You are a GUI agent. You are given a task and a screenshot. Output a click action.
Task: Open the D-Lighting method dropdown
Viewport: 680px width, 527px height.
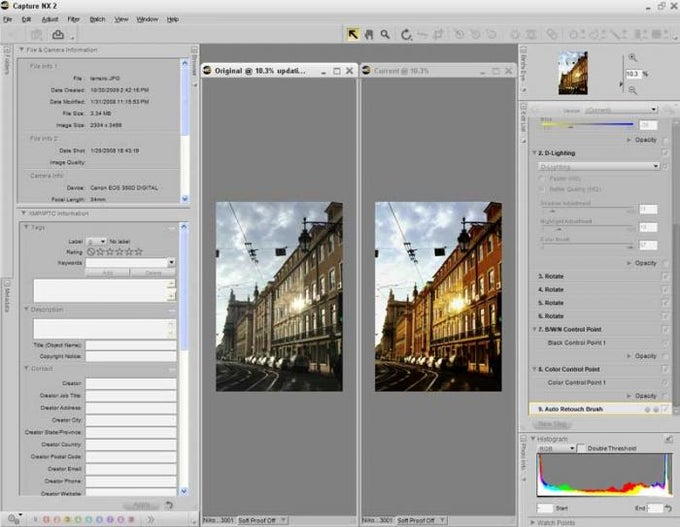point(599,166)
